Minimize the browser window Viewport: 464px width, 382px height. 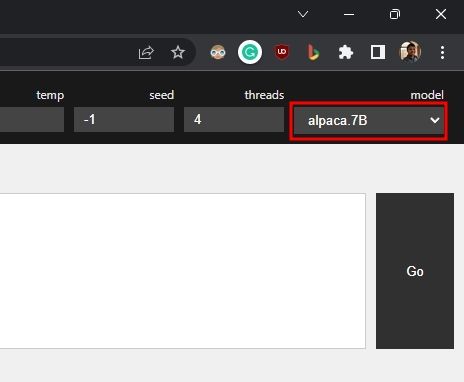click(349, 14)
